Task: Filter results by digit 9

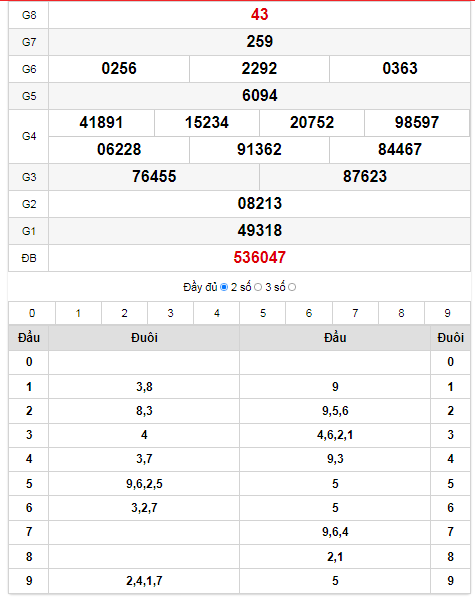Action: [448, 313]
